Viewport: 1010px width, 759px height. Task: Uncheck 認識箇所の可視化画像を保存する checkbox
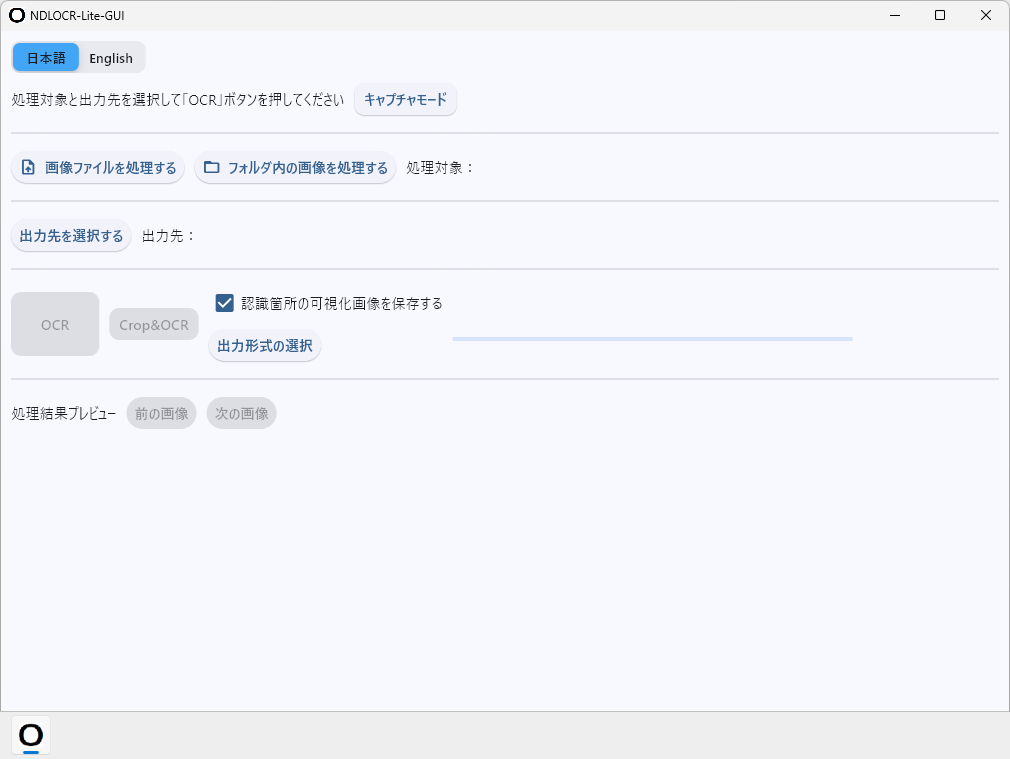tap(225, 303)
